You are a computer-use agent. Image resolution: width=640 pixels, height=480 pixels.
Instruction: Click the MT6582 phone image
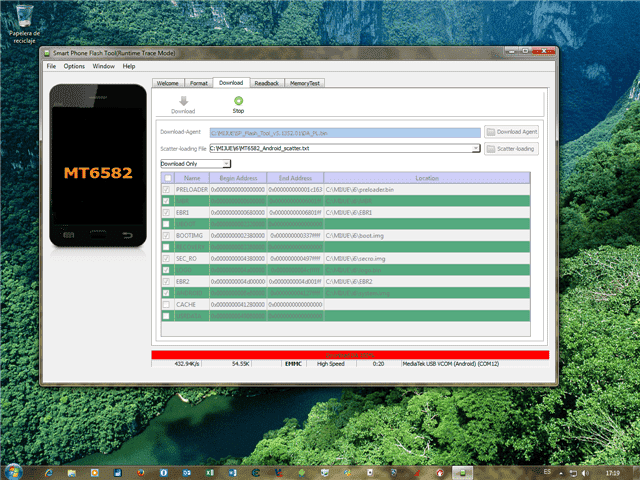98,165
